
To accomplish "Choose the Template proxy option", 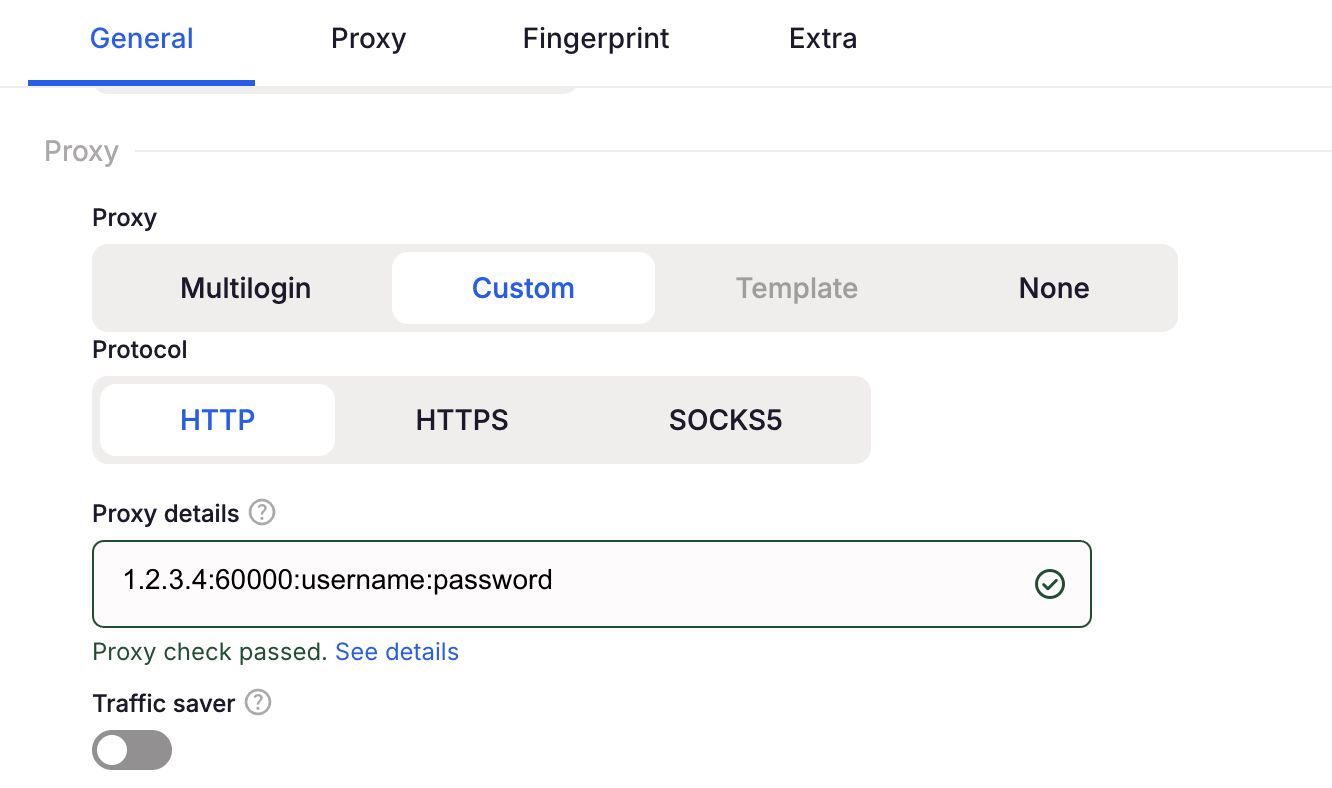I will tap(797, 288).
